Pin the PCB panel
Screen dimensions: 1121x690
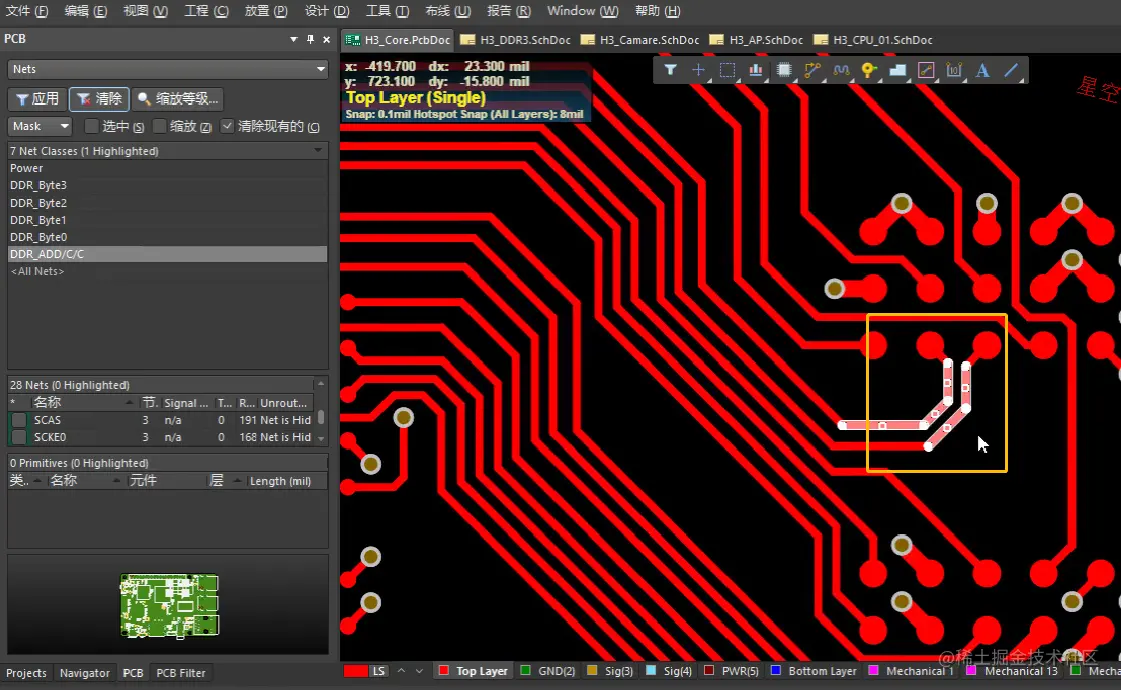pos(310,39)
